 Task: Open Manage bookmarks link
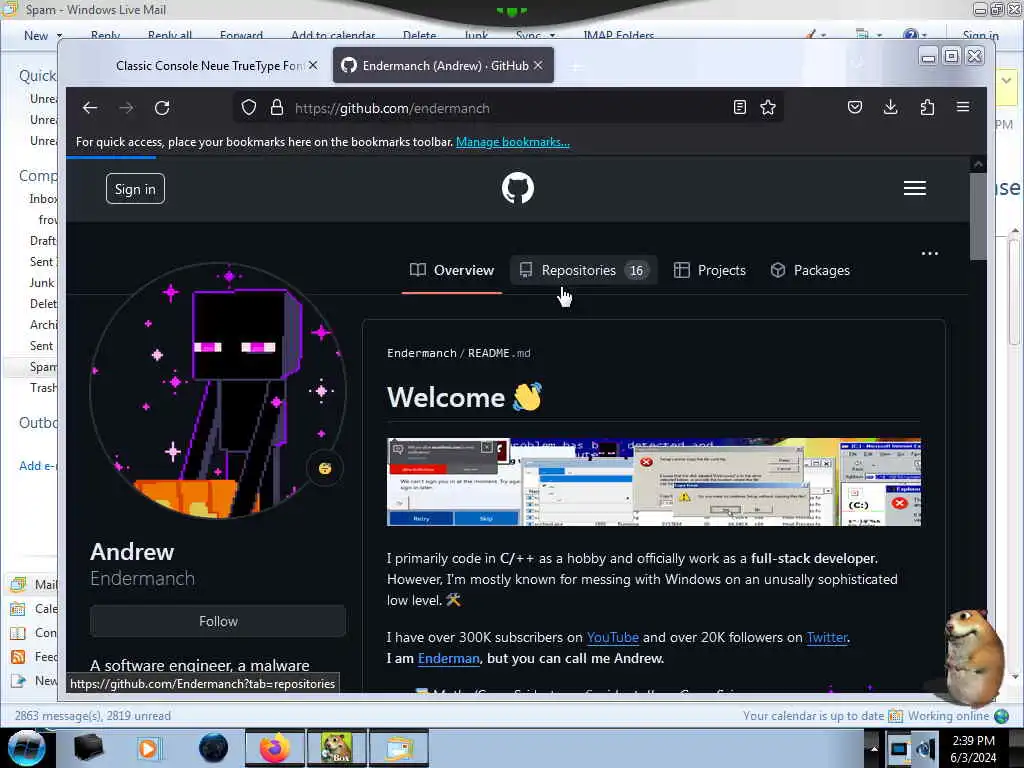click(x=513, y=142)
